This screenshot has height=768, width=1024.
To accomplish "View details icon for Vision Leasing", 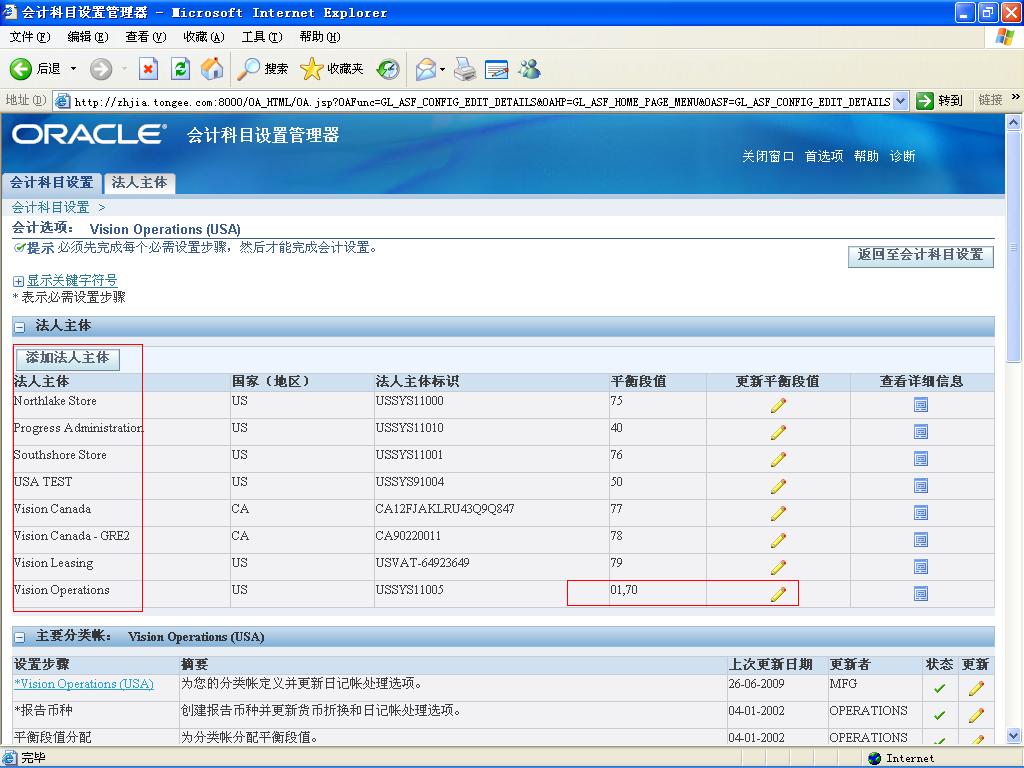I will (x=921, y=567).
